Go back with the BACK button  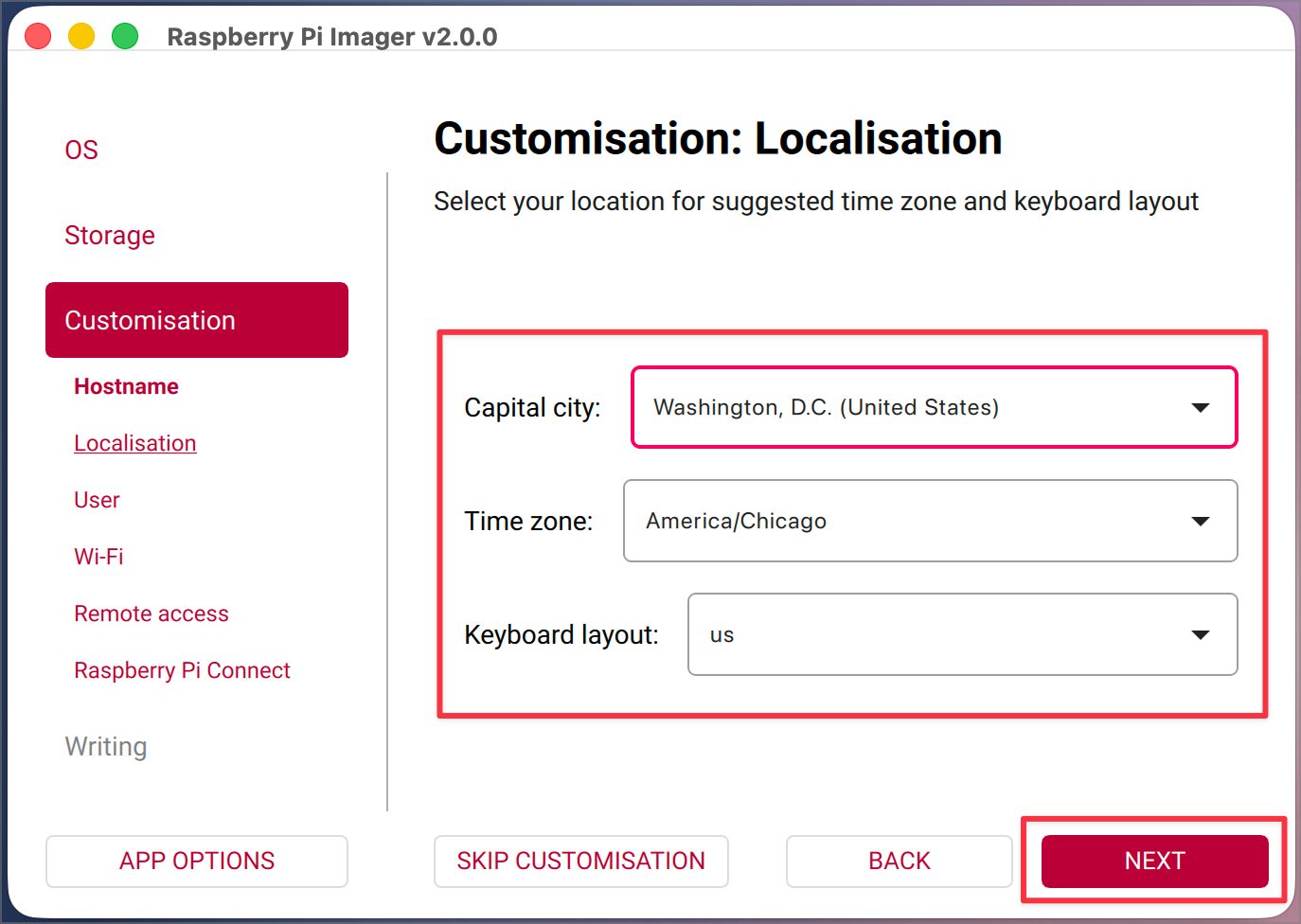899,861
